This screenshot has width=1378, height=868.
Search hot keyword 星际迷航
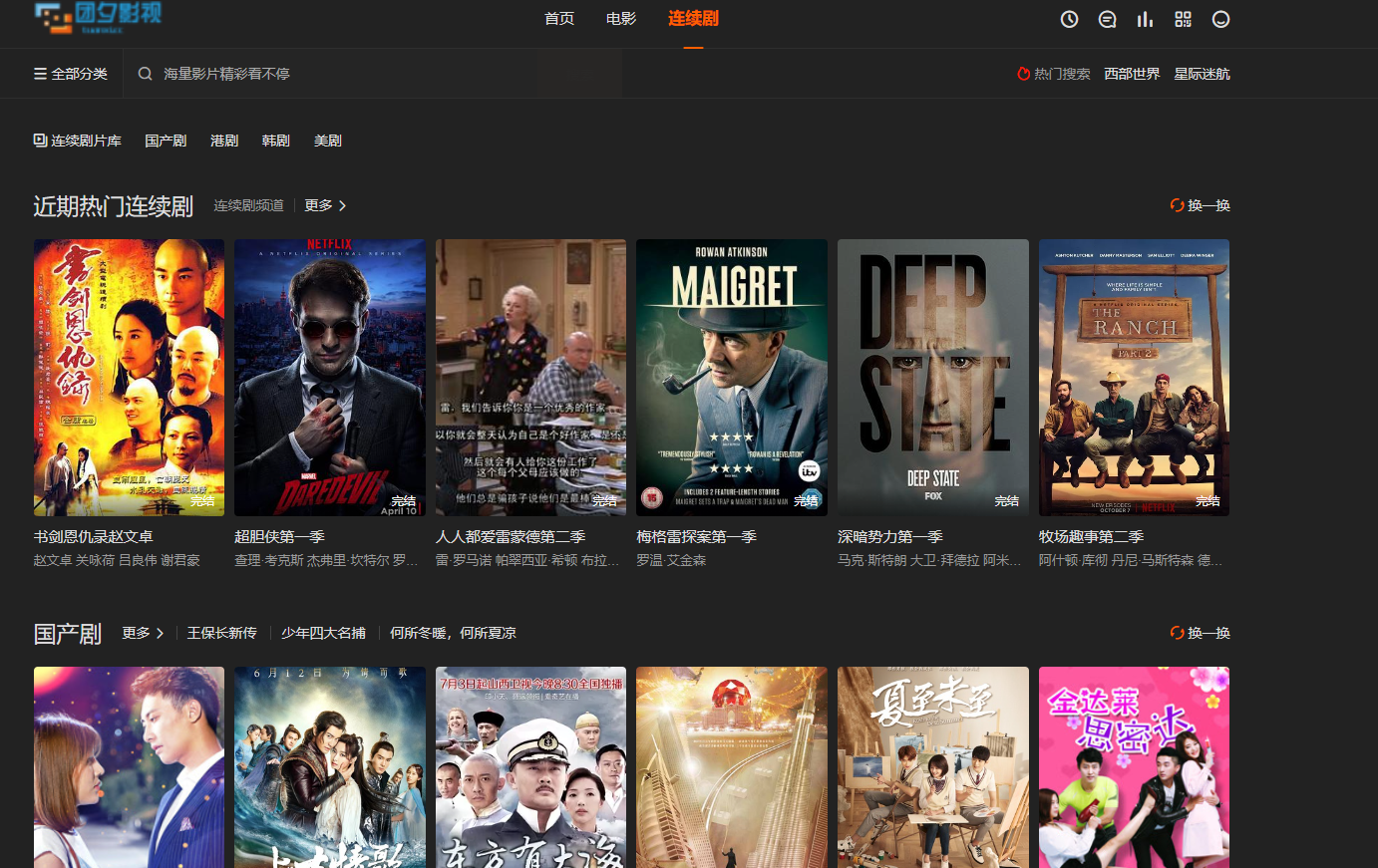click(1202, 74)
